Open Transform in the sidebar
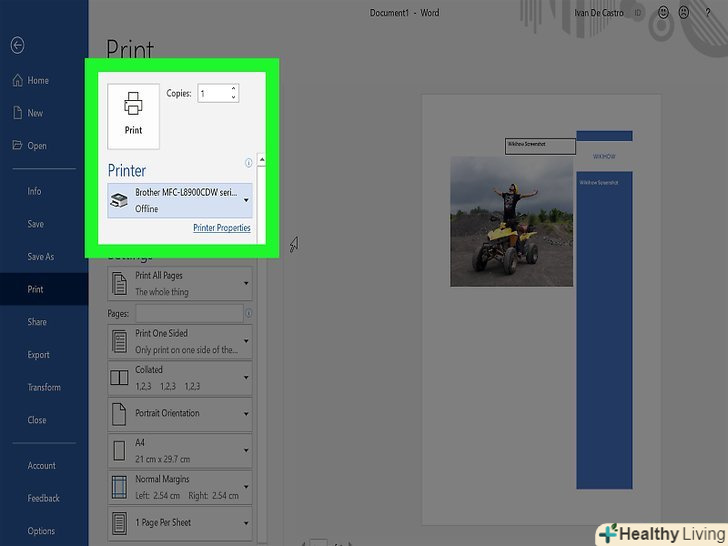Image resolution: width=728 pixels, height=546 pixels. tap(44, 387)
